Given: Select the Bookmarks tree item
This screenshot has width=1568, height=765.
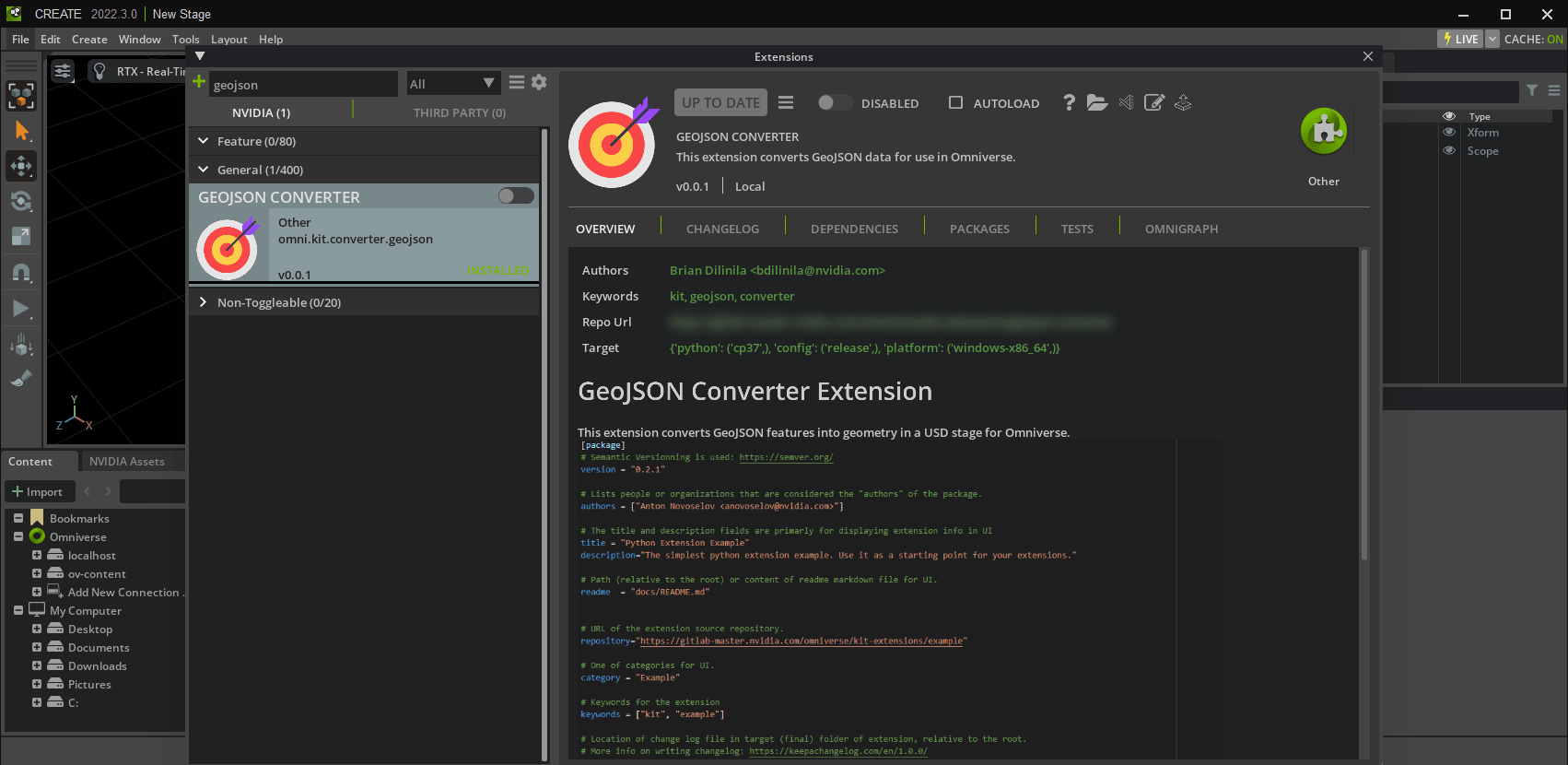Looking at the screenshot, I should click(79, 518).
